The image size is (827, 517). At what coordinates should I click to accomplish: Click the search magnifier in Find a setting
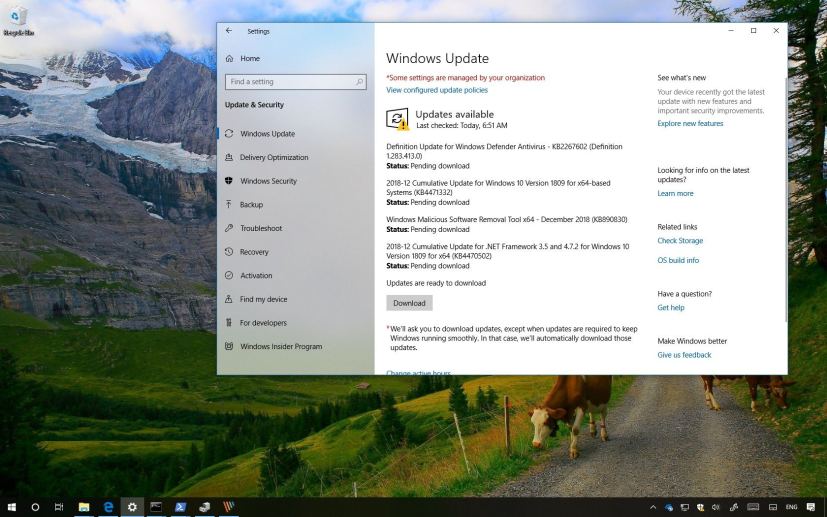point(359,82)
